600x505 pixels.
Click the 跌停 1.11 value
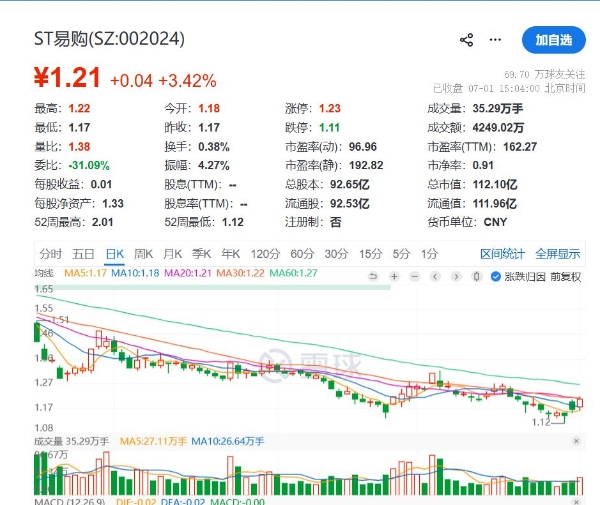click(x=329, y=128)
